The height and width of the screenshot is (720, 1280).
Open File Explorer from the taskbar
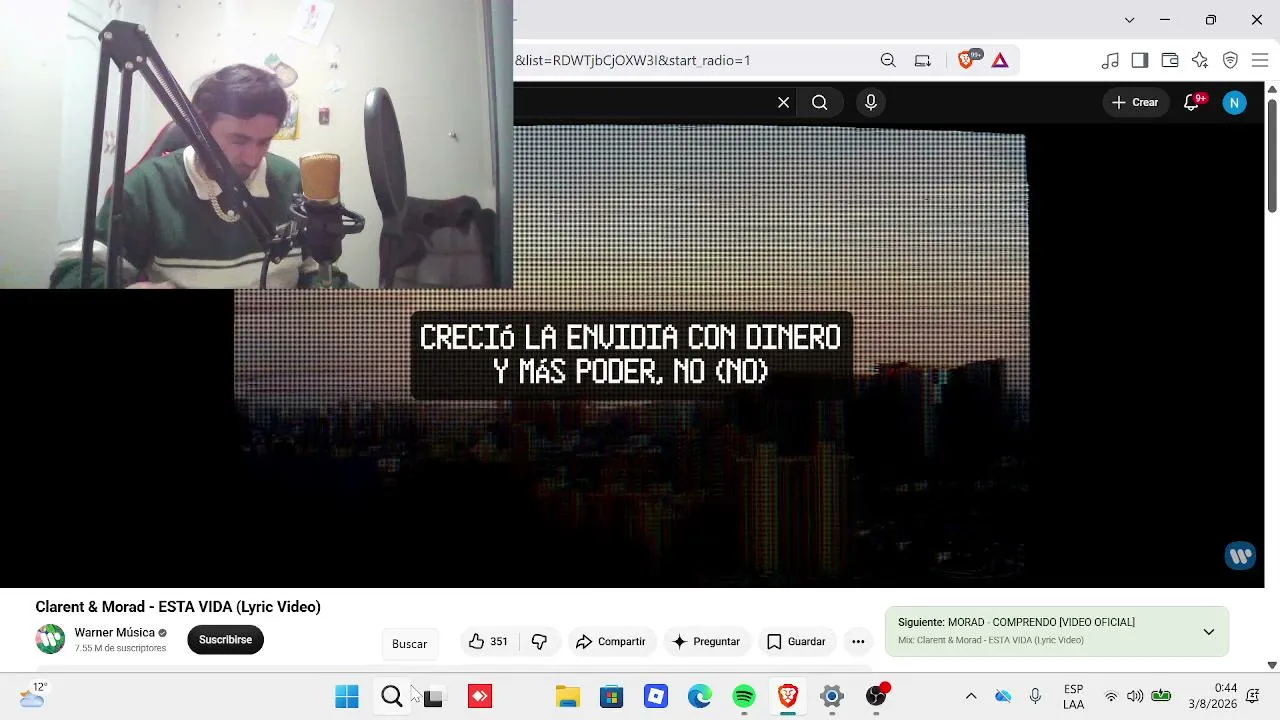568,696
